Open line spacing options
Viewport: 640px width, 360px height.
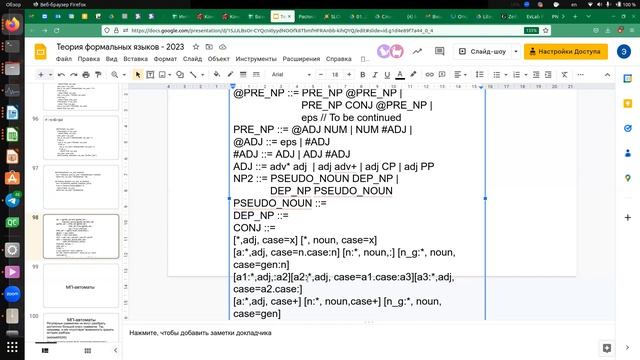(480, 74)
